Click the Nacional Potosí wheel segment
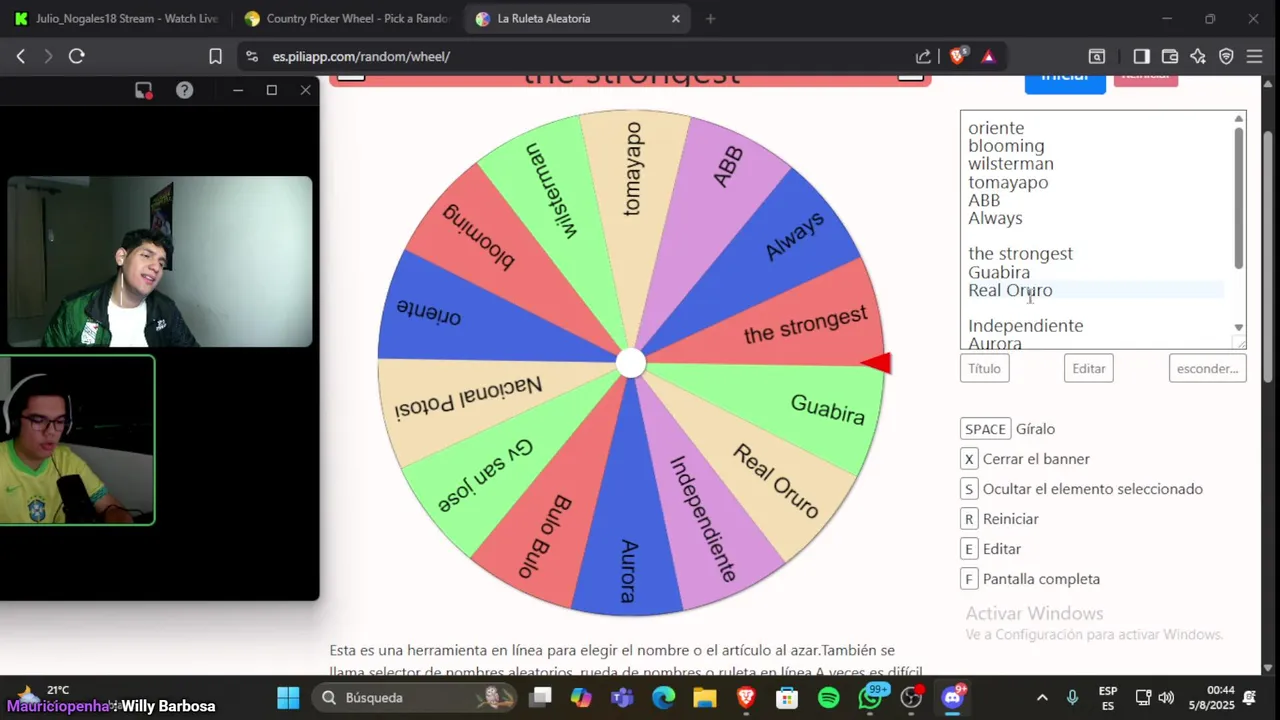 pos(467,397)
